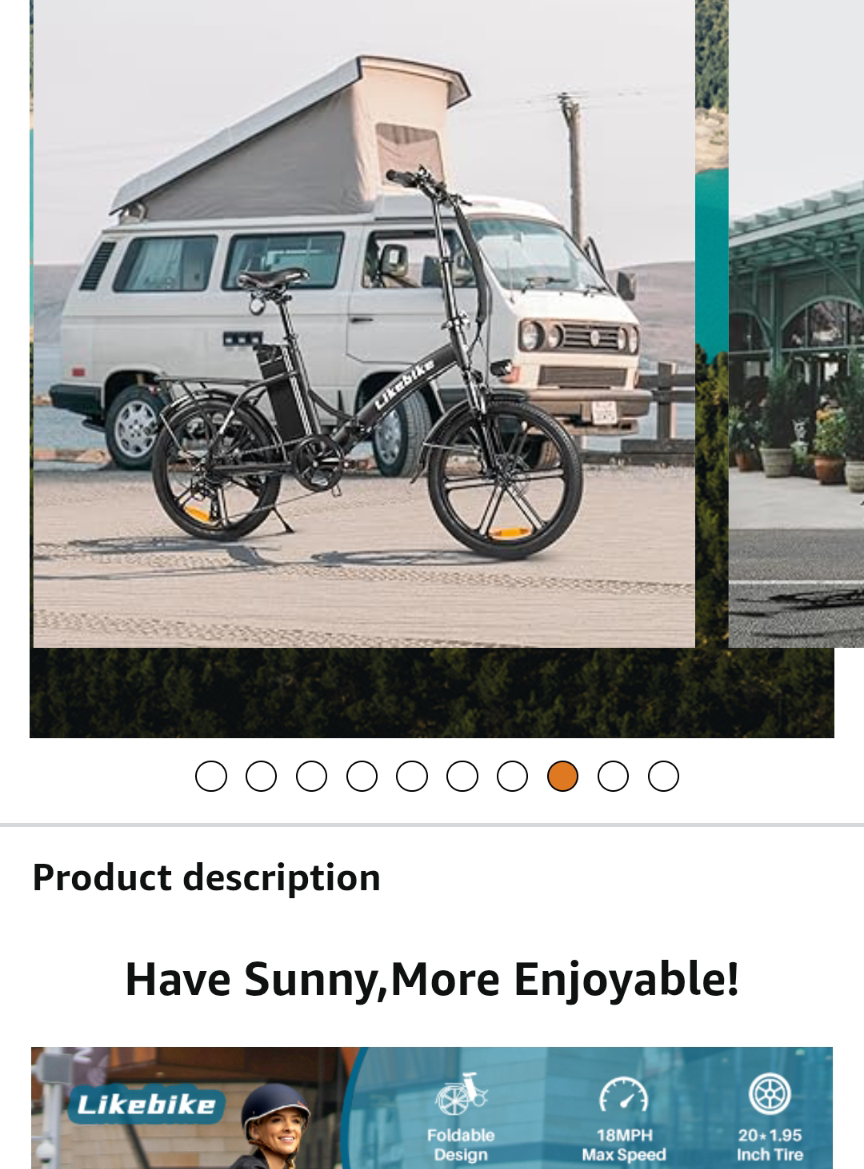Click the Likebike logo badge in banner
This screenshot has width=864, height=1169.
coord(147,1105)
